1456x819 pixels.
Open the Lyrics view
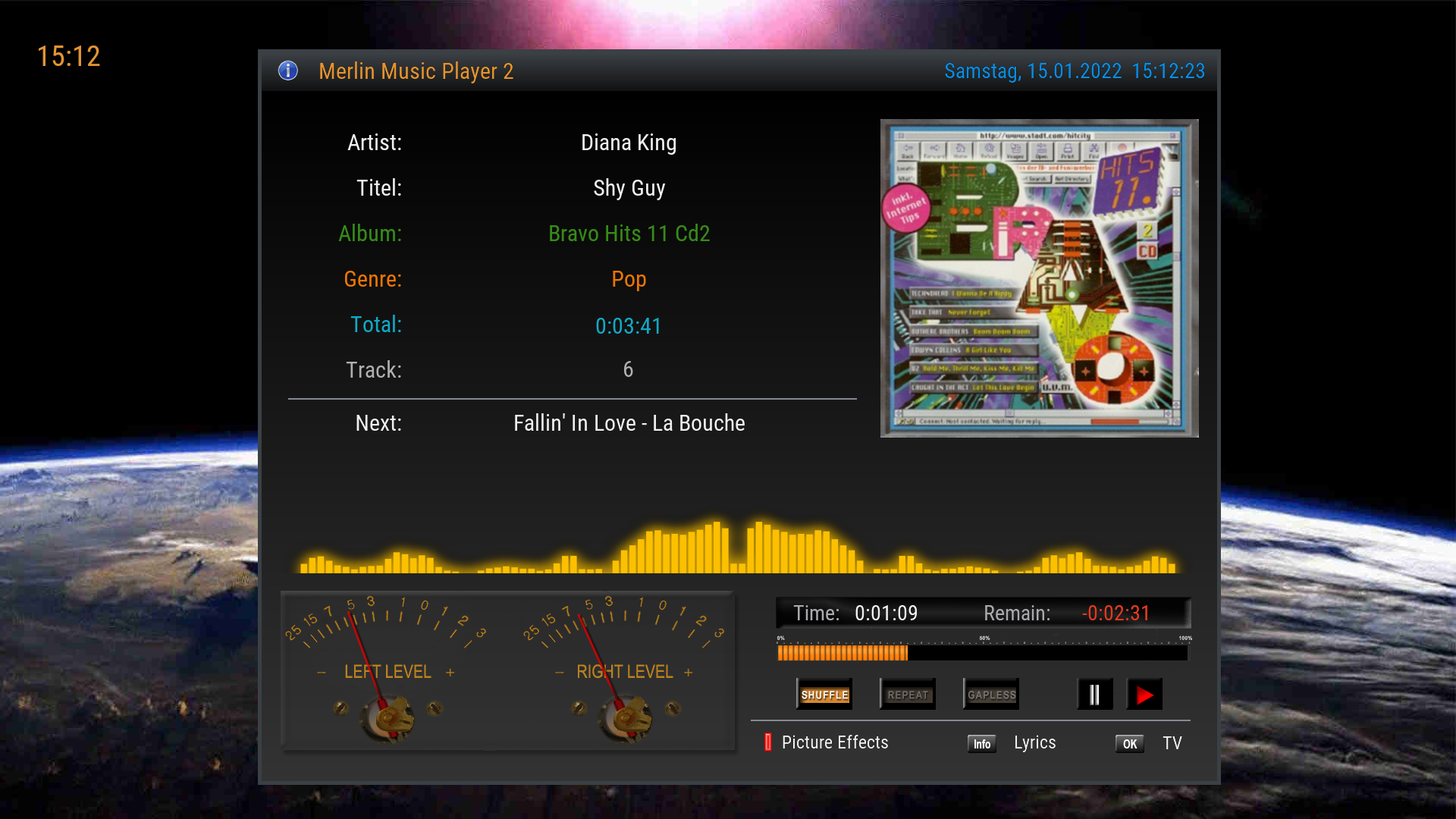(x=1034, y=742)
